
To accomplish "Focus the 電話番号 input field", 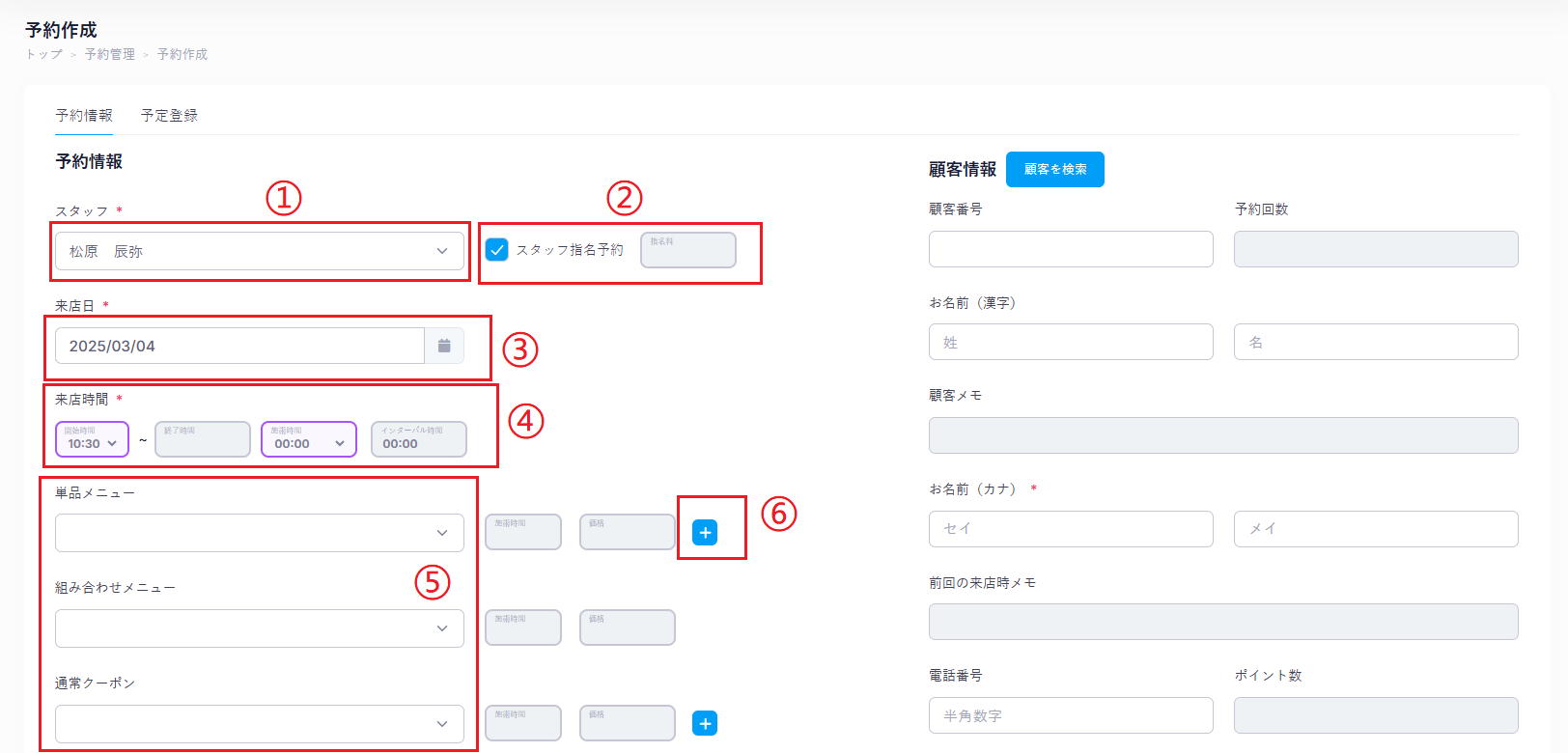I will pyautogui.click(x=1070, y=715).
